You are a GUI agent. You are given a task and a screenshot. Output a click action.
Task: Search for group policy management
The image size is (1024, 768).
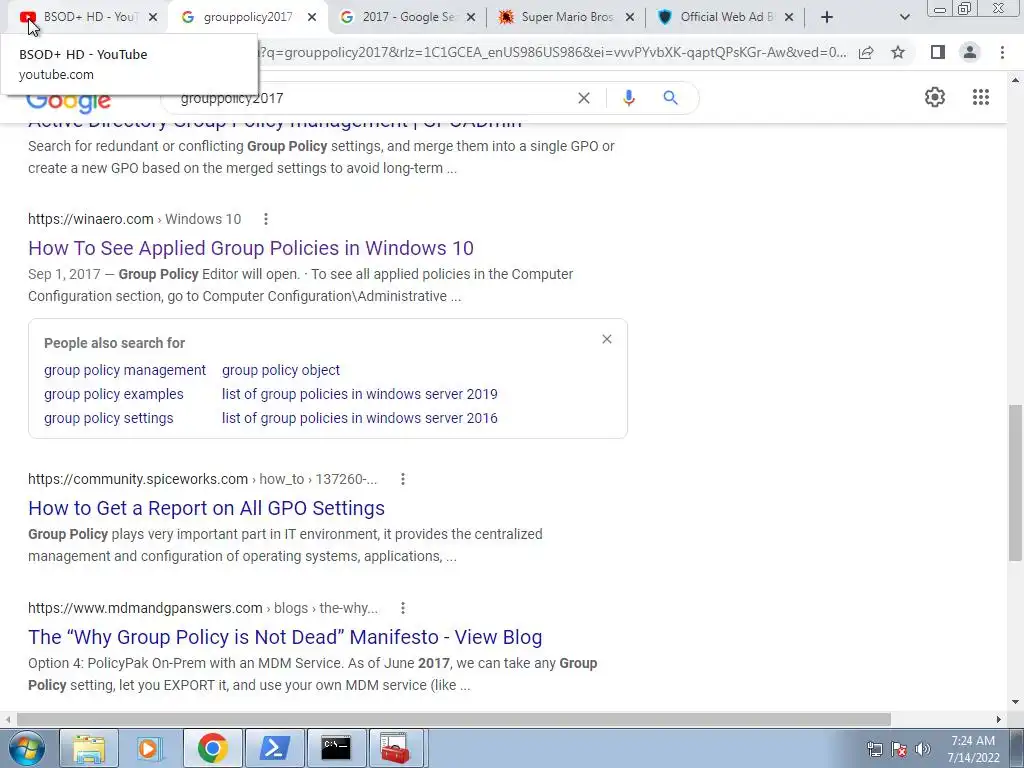tap(125, 370)
